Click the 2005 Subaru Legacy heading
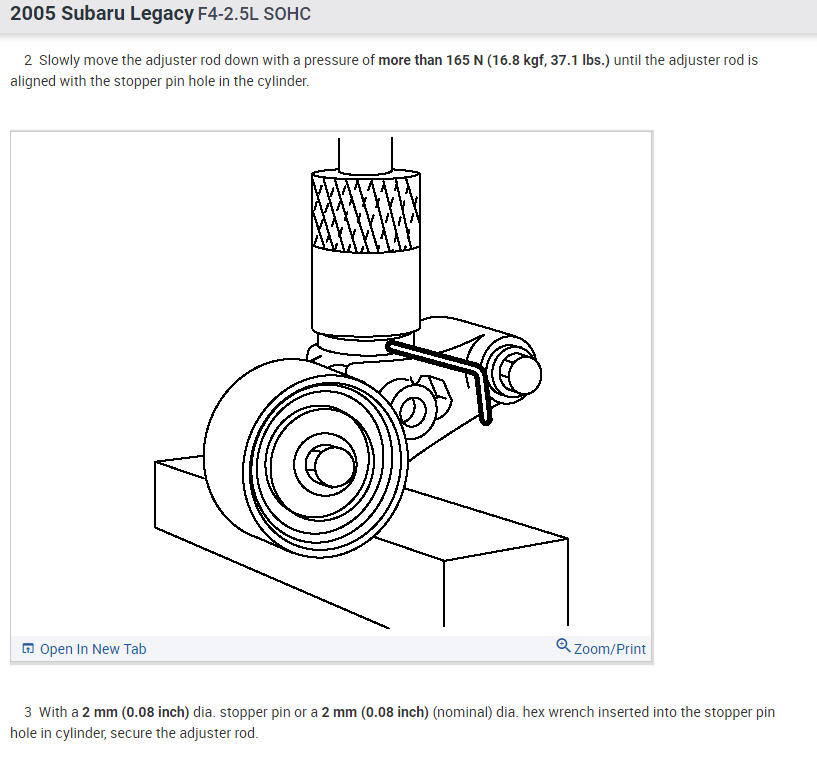The image size is (817, 764). pos(102,14)
